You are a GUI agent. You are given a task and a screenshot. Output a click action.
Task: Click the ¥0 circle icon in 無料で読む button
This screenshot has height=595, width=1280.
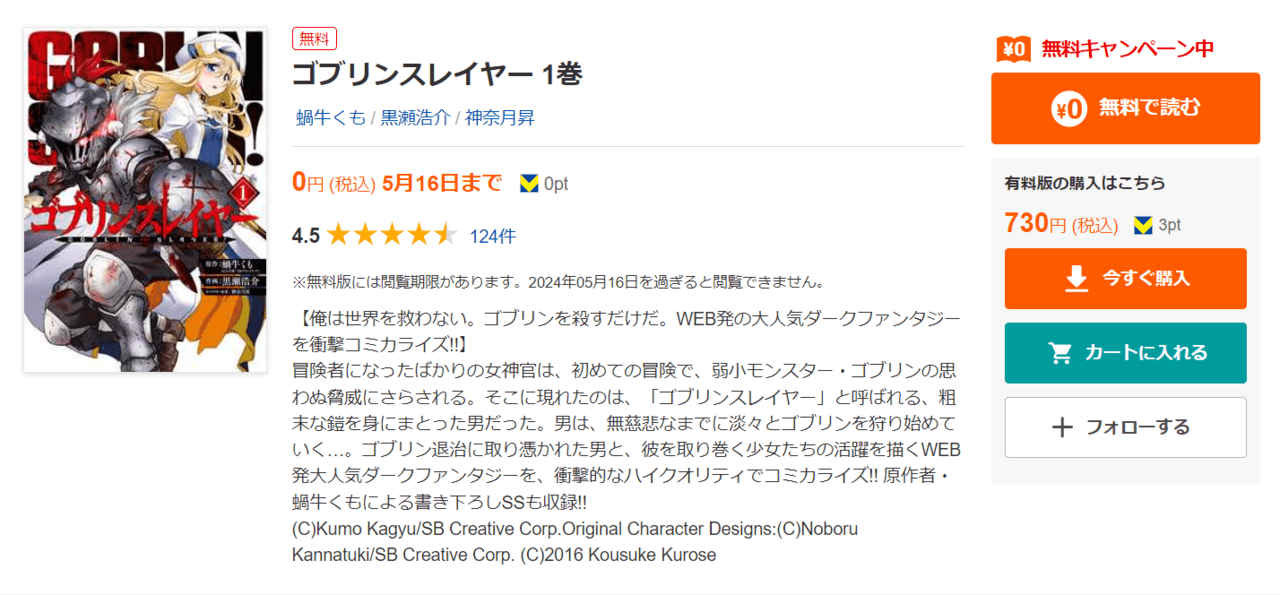pos(1069,108)
